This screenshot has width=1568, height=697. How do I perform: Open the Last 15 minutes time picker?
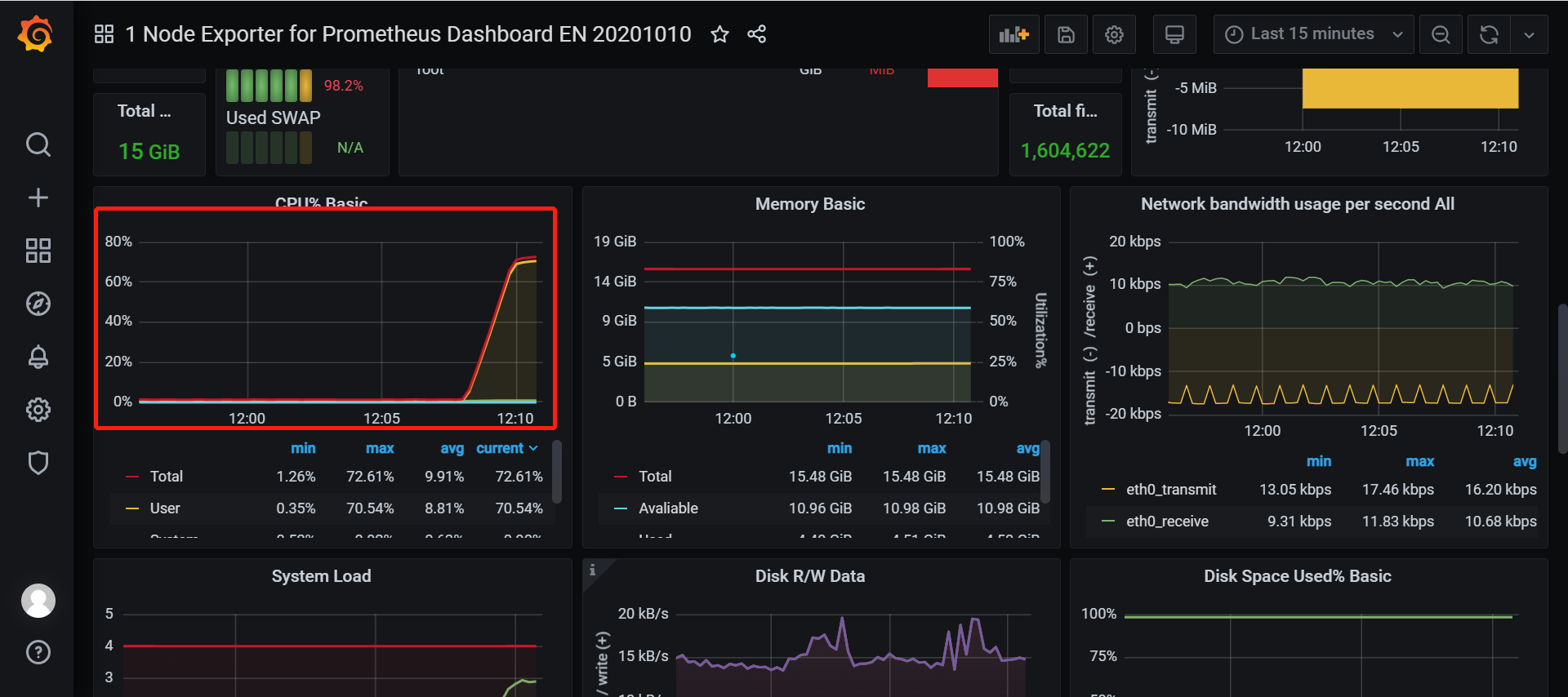coord(1313,34)
